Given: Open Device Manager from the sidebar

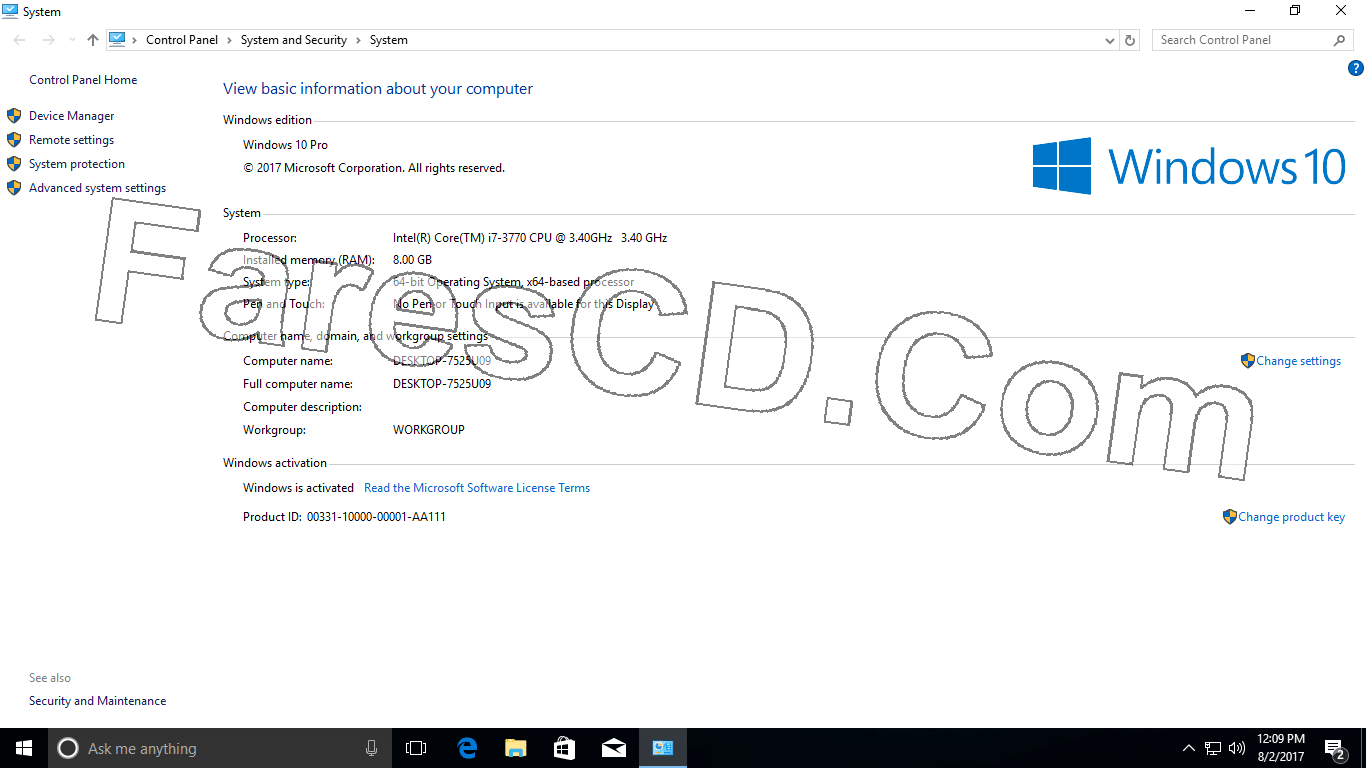Looking at the screenshot, I should coord(71,116).
